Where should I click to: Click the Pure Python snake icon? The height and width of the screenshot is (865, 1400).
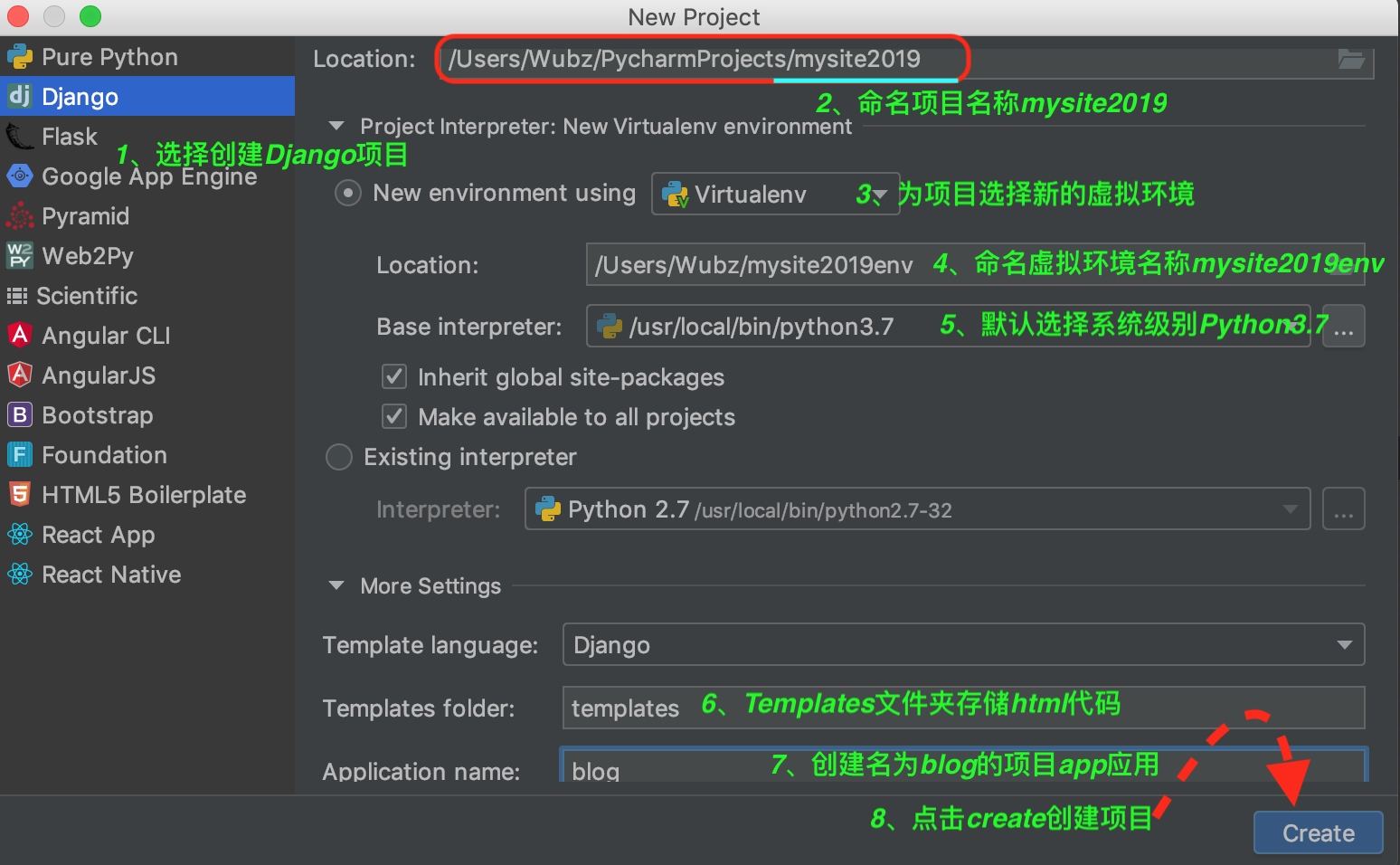(20, 57)
